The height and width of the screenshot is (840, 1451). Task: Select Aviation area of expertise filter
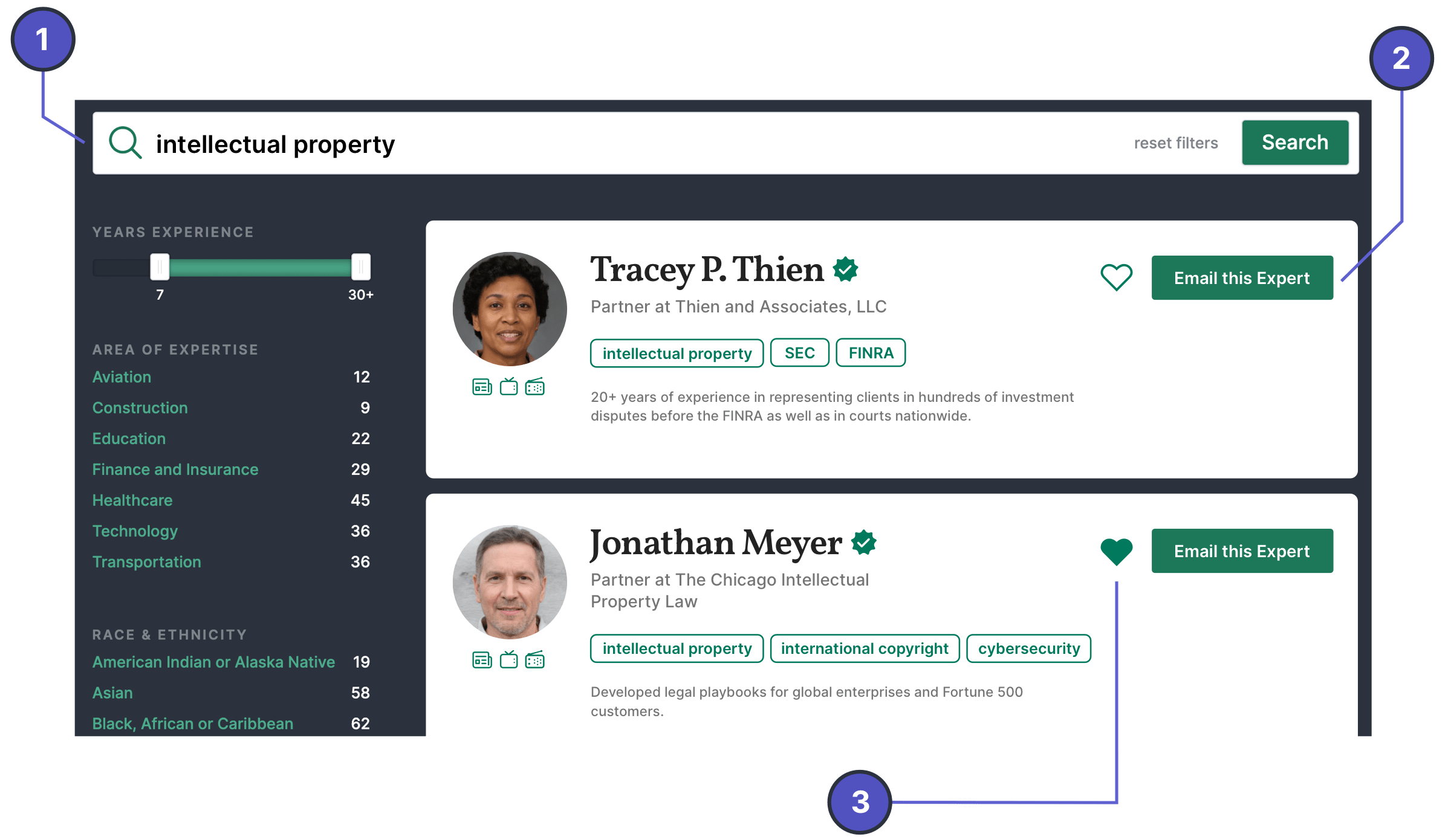point(122,377)
